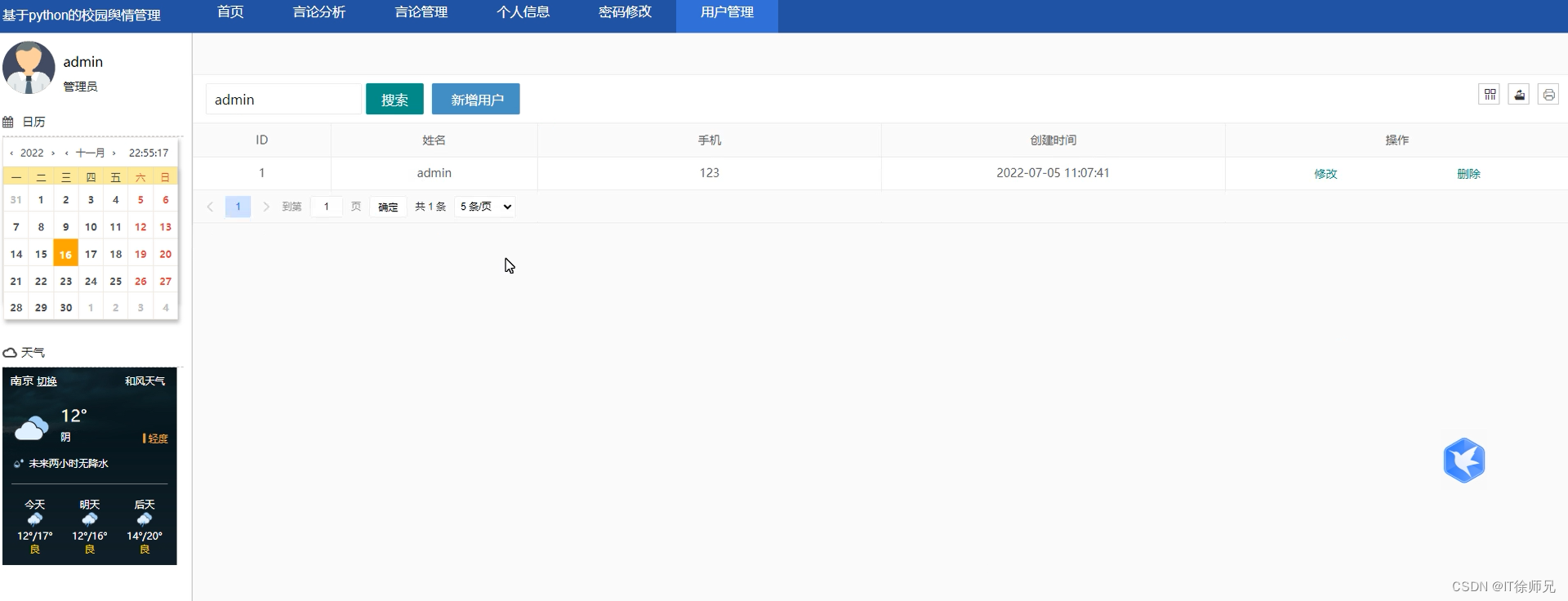Click the table export icon
The width and height of the screenshot is (1568, 601).
[x=1519, y=95]
